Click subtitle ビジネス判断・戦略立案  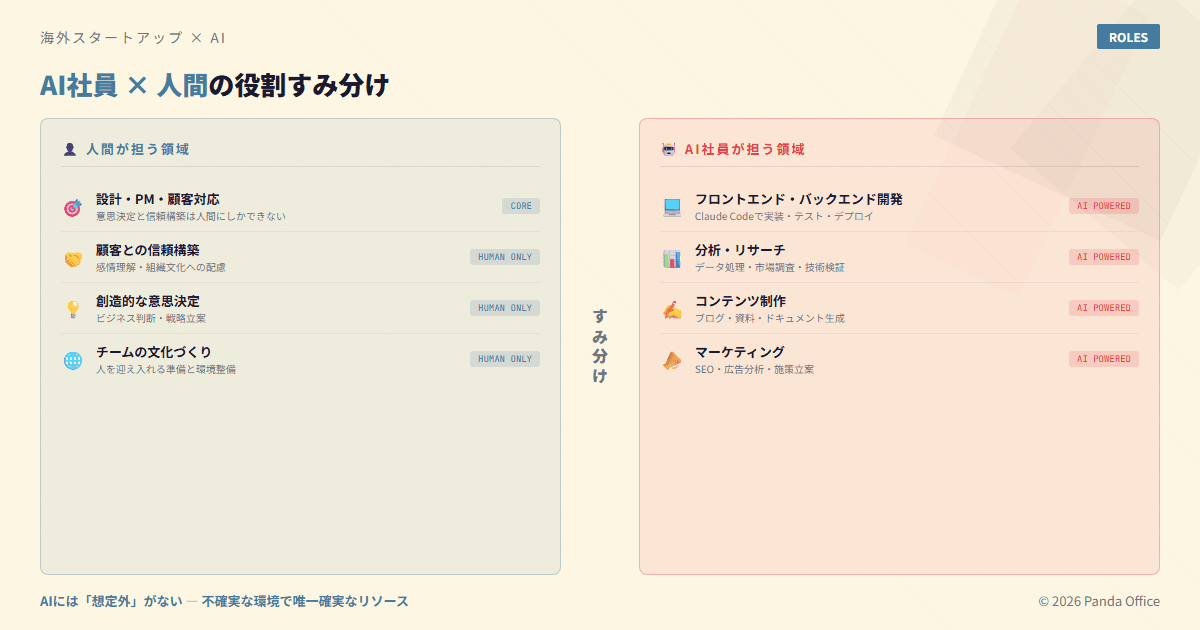151,318
